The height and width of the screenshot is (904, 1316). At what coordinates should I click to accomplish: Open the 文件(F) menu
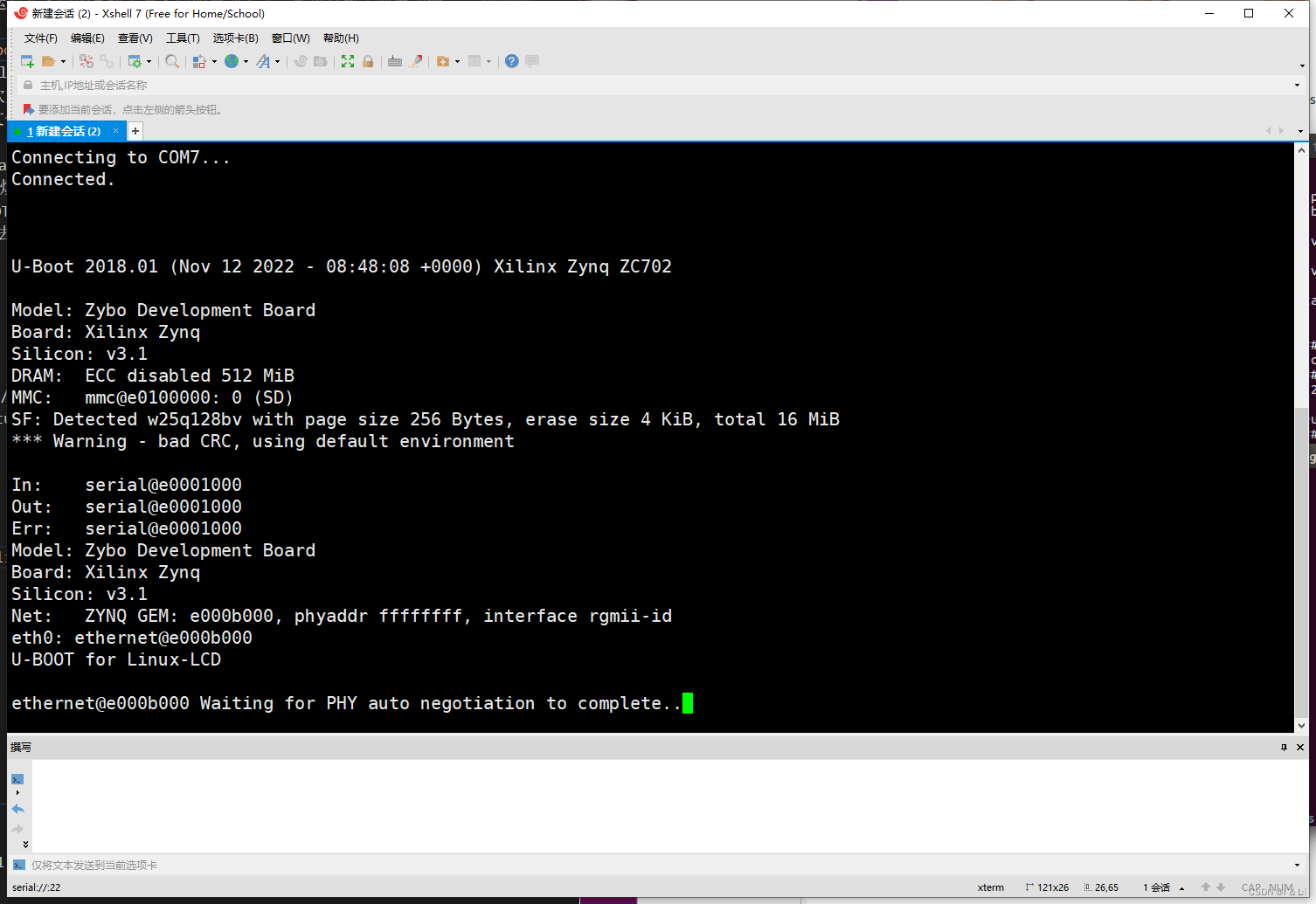pyautogui.click(x=41, y=38)
